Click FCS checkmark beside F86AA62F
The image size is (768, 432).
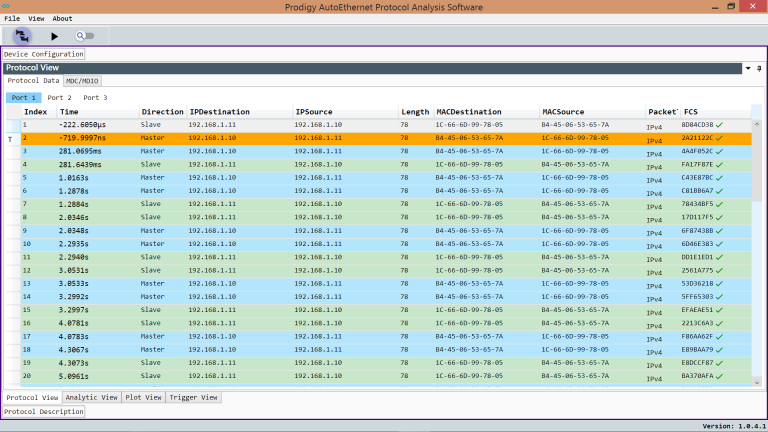pos(720,337)
